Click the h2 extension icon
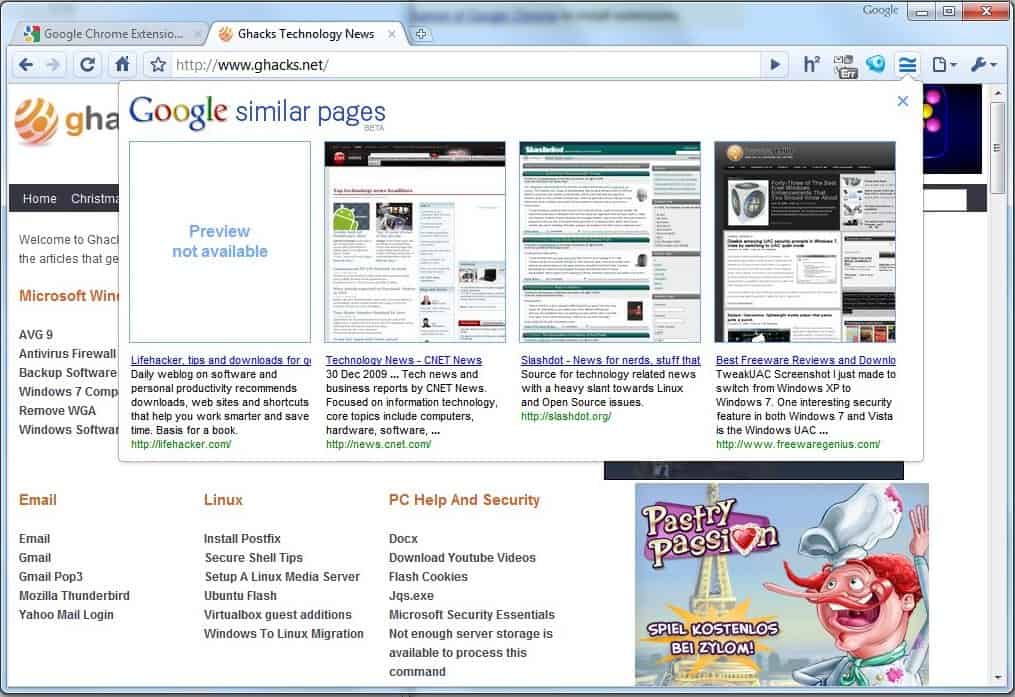 pyautogui.click(x=811, y=65)
